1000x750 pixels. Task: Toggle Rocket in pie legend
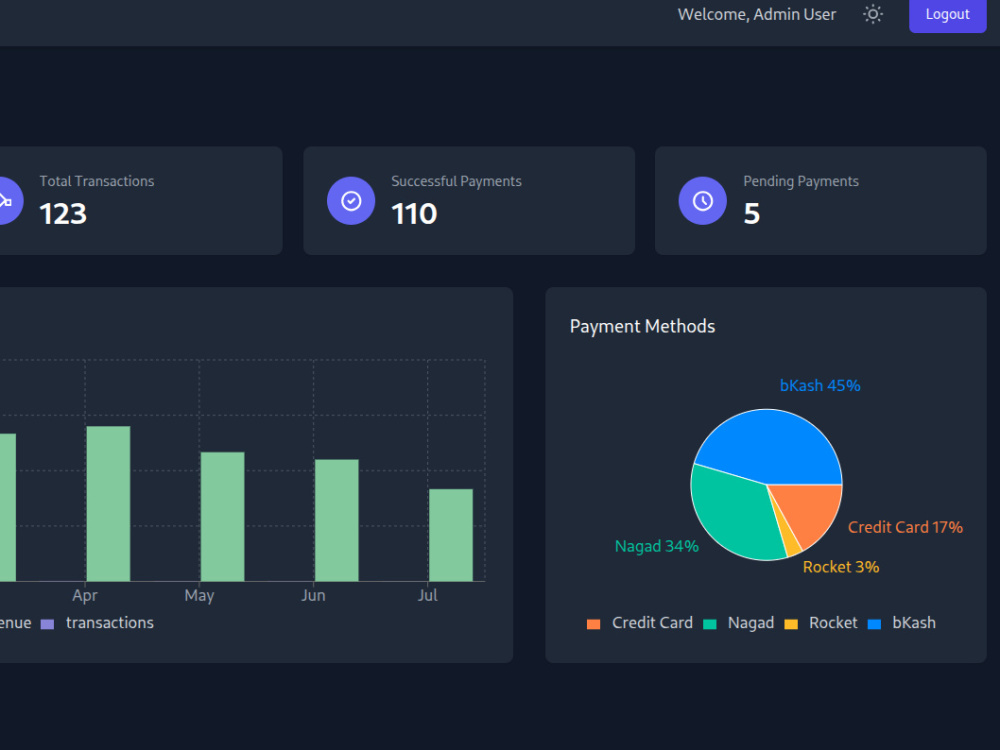point(821,623)
